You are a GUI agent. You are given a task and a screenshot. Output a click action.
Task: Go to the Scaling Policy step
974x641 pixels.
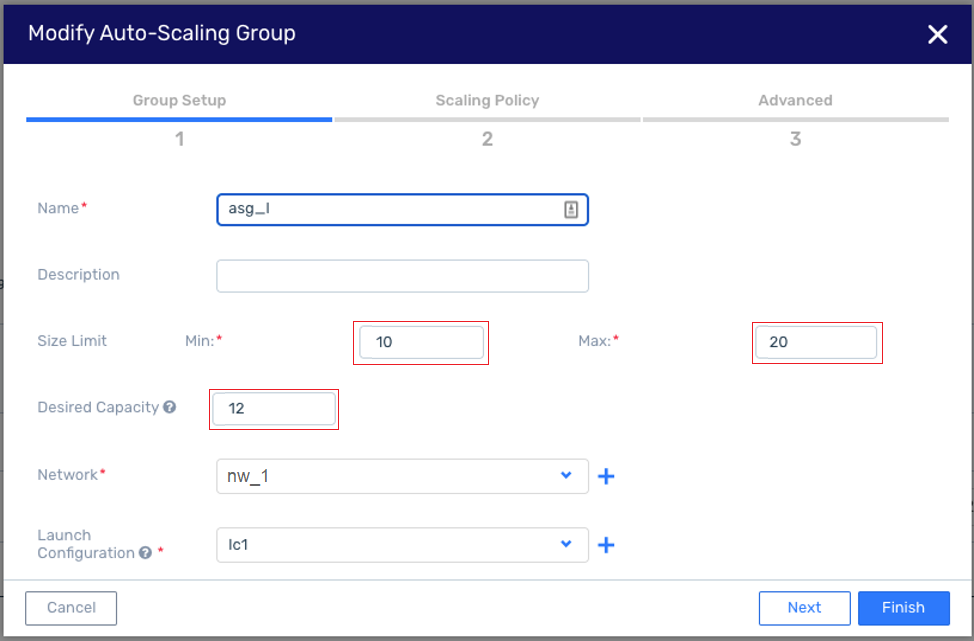(x=488, y=100)
